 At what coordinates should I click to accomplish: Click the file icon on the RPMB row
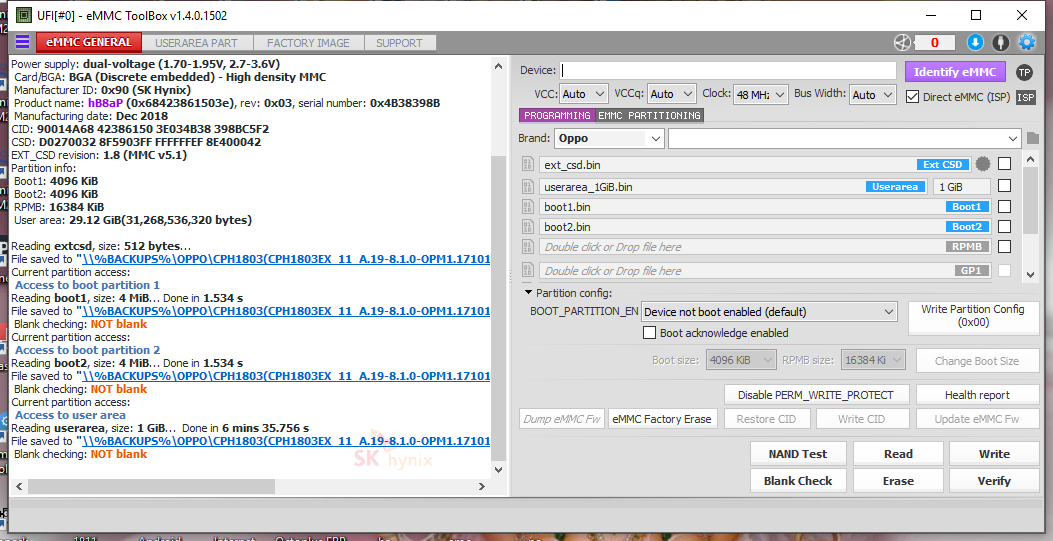[x=528, y=247]
